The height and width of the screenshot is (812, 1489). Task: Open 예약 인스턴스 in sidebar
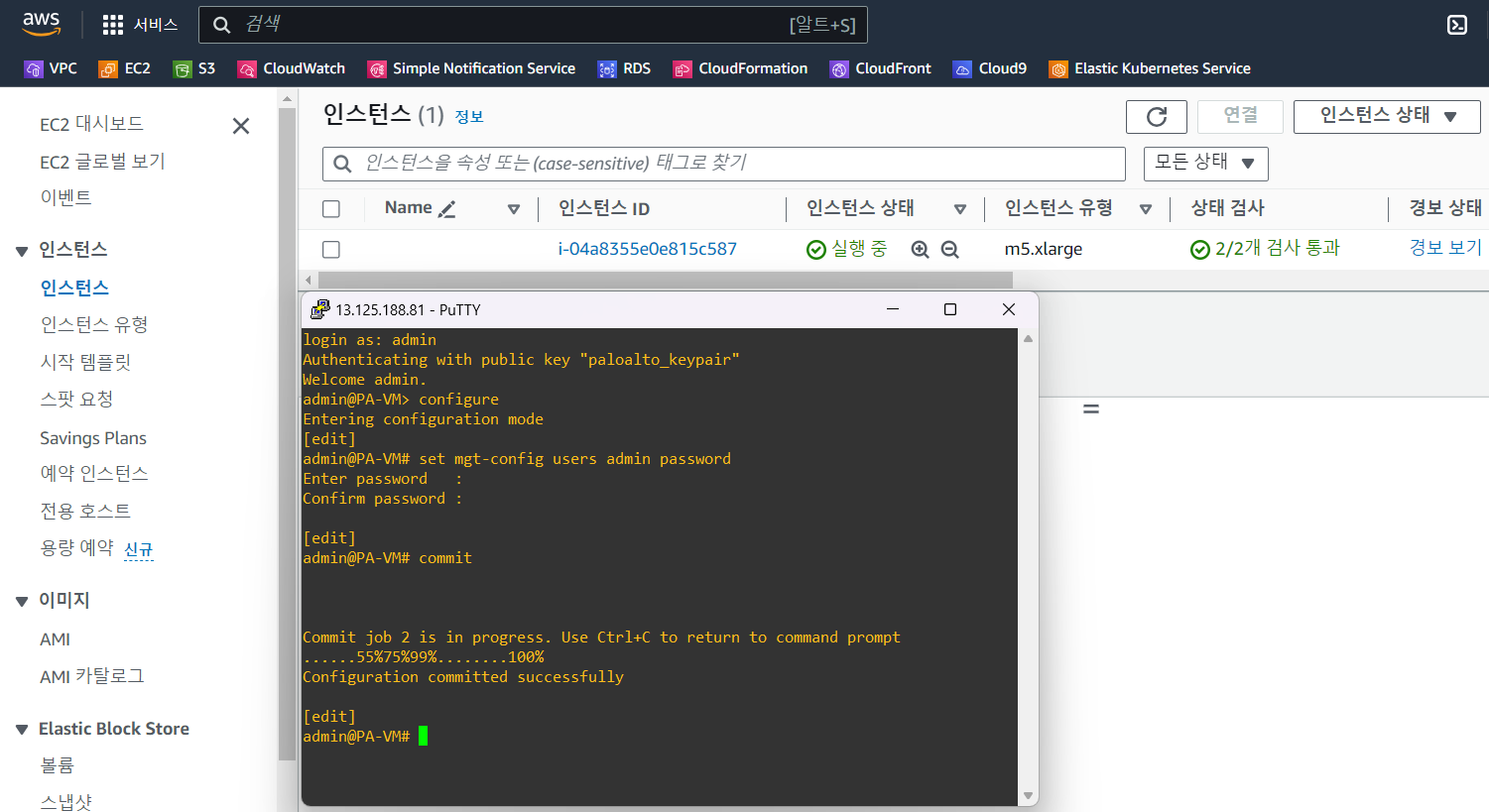coord(94,474)
